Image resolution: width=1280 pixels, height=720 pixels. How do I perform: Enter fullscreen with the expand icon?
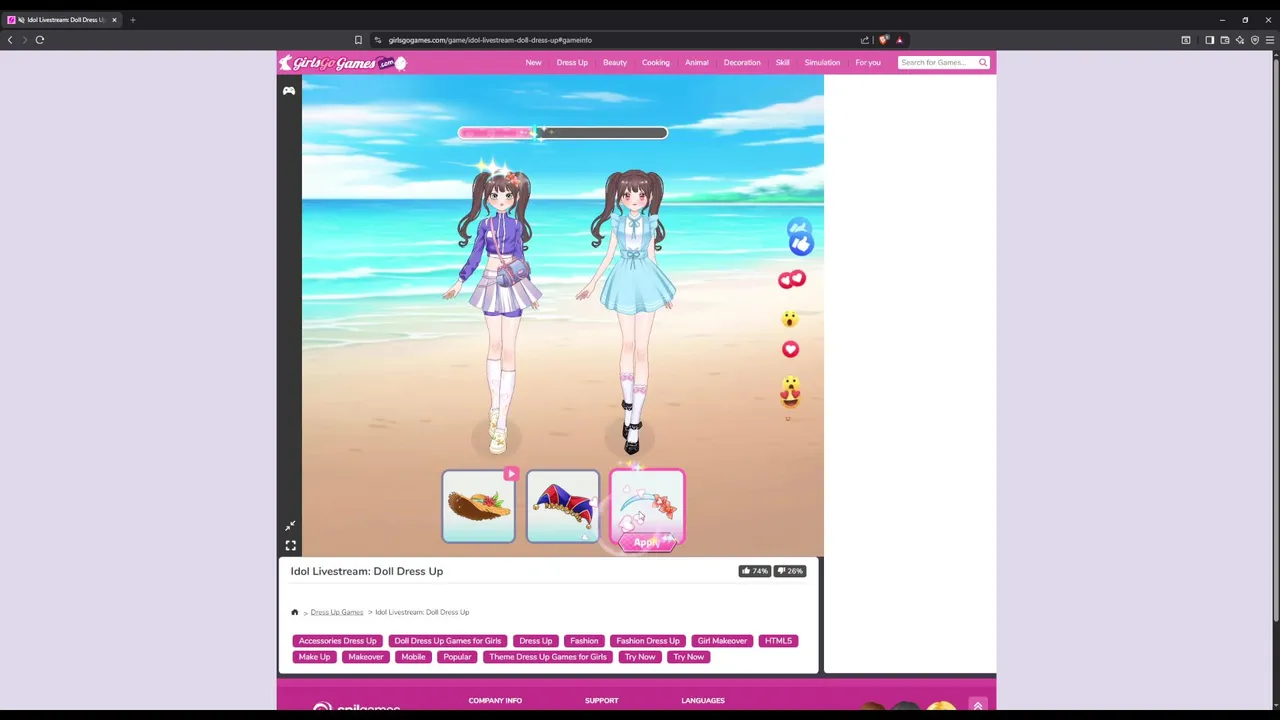290,545
